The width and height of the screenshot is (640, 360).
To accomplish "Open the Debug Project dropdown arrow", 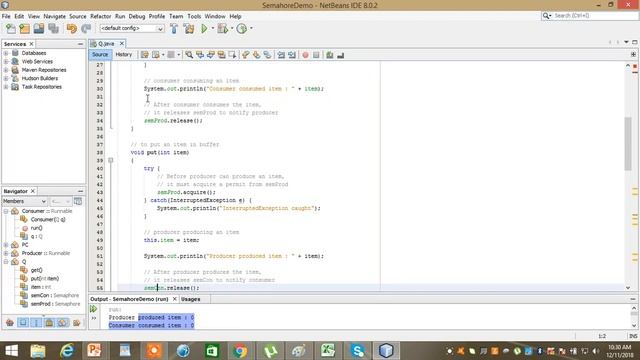I will tap(232, 28).
